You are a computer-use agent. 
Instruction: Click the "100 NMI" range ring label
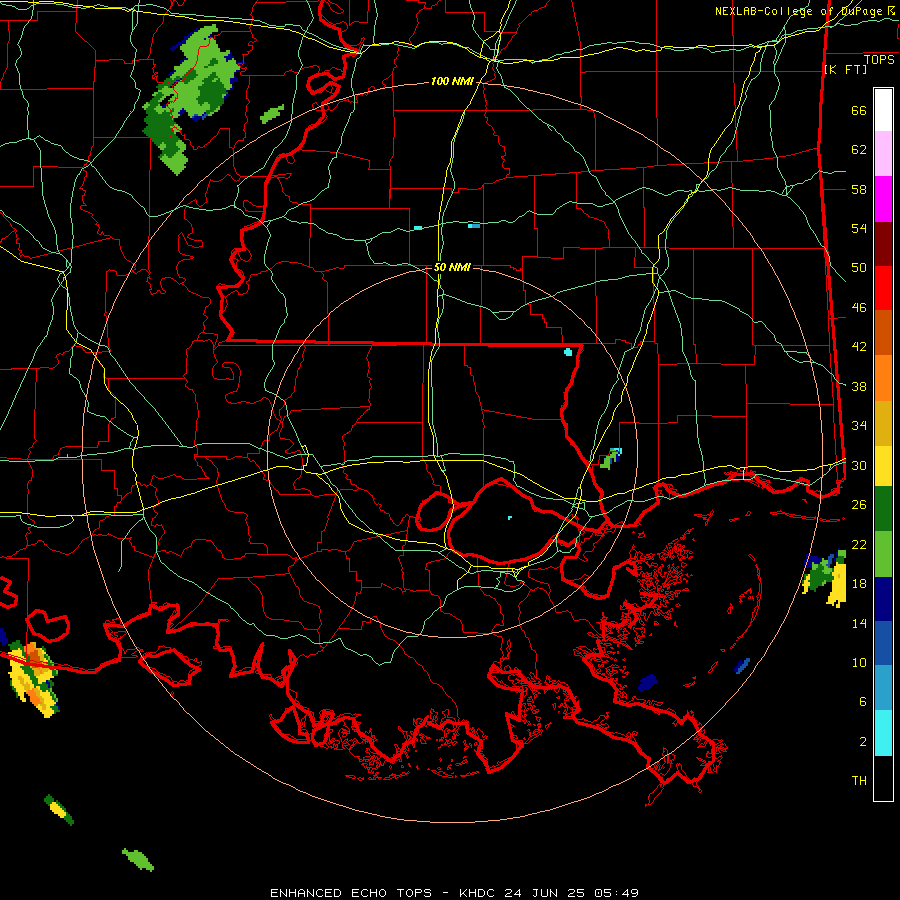pos(452,82)
